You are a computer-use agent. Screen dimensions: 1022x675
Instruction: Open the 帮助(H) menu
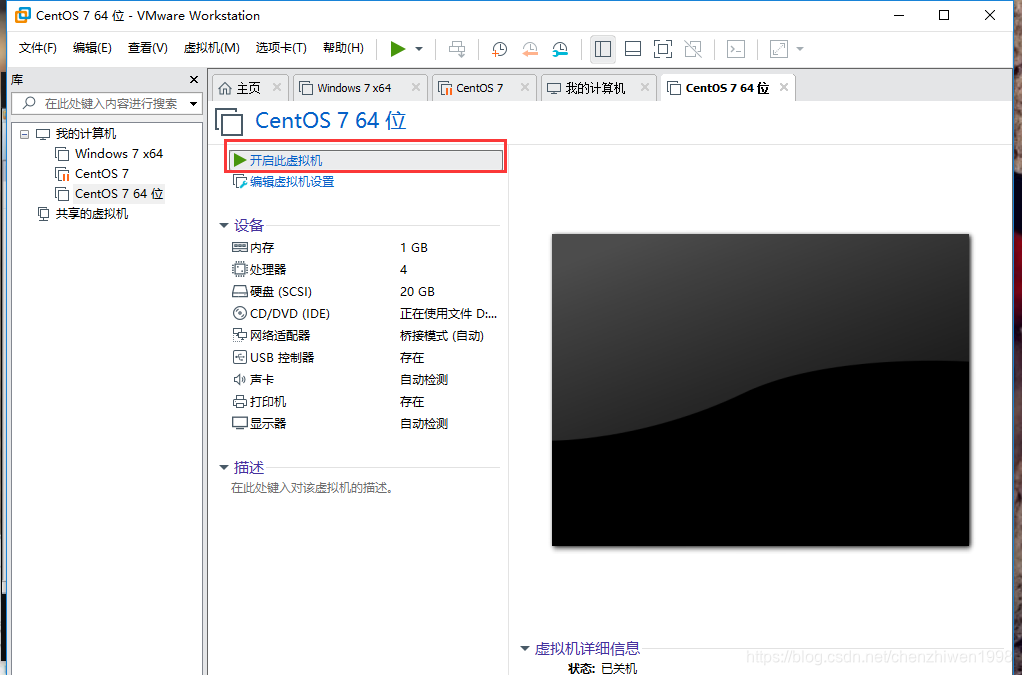343,48
